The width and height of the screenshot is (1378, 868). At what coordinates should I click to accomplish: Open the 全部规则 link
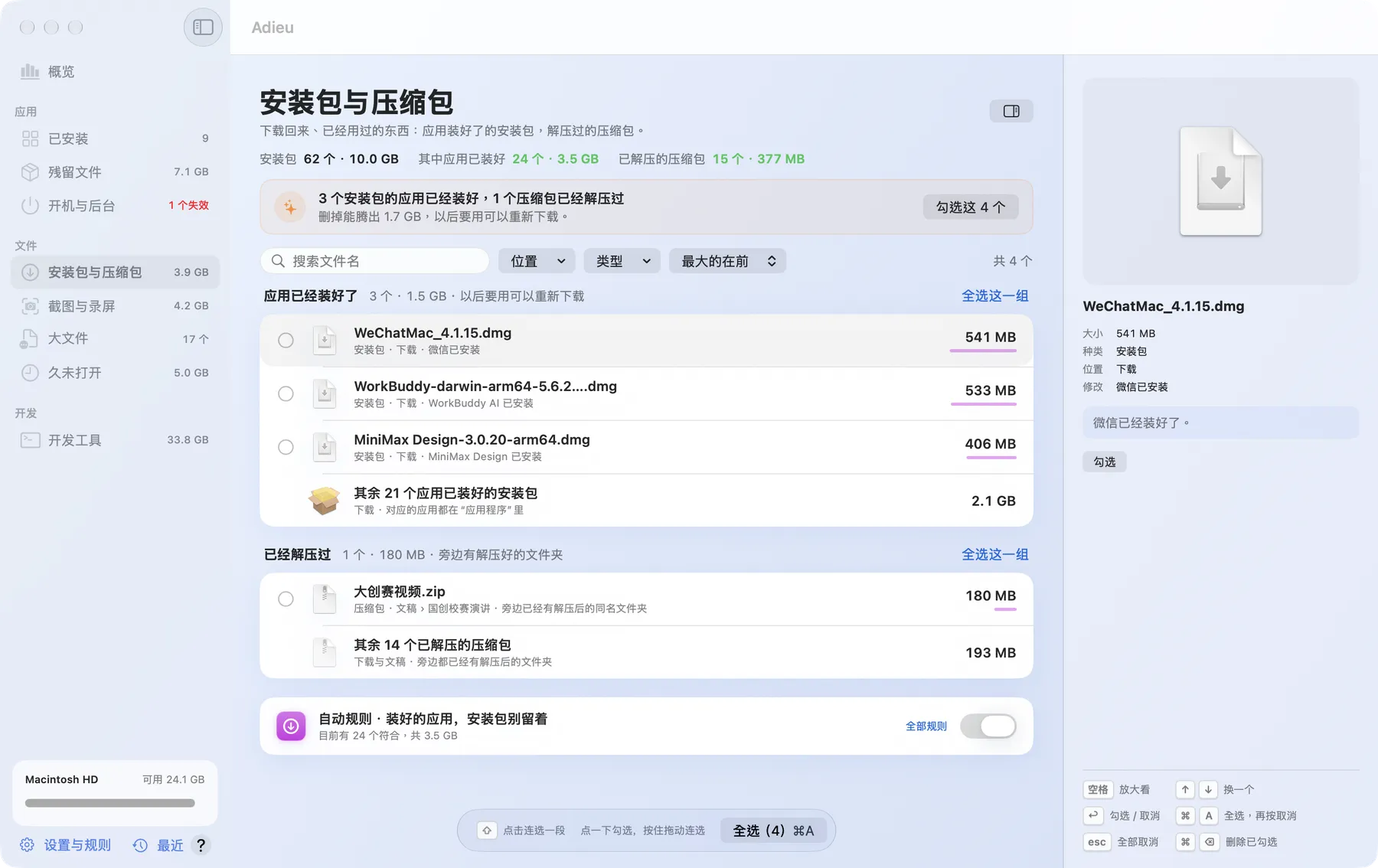(926, 726)
